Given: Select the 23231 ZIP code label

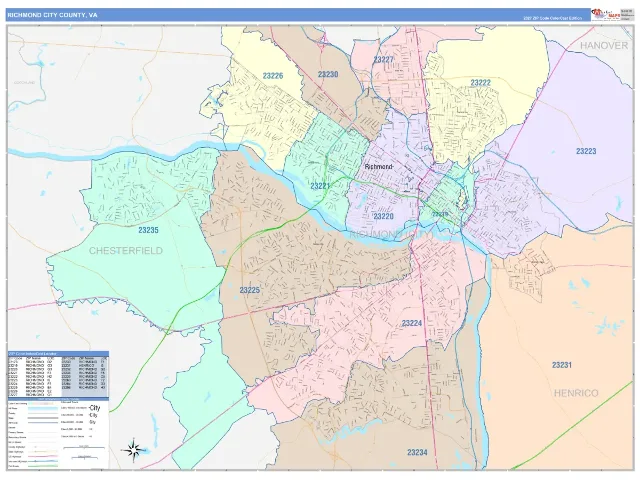Looking at the screenshot, I should pos(562,365).
